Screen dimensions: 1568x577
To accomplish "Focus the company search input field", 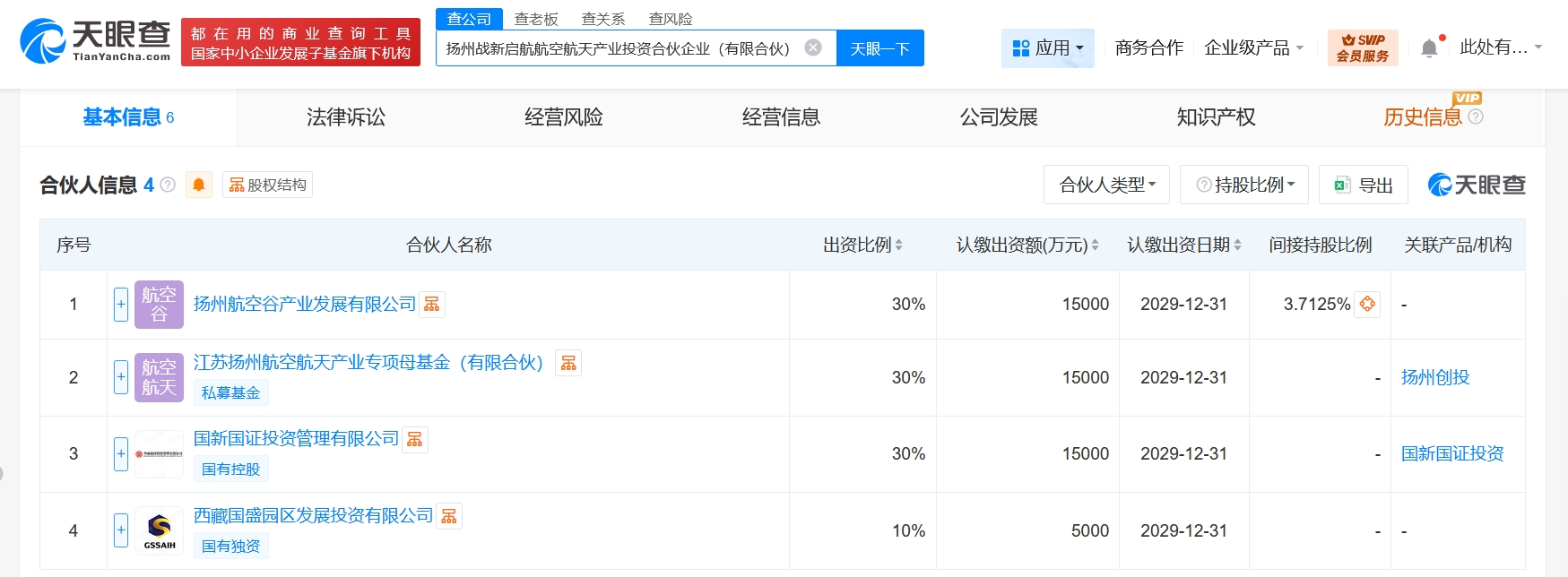I will [x=619, y=48].
